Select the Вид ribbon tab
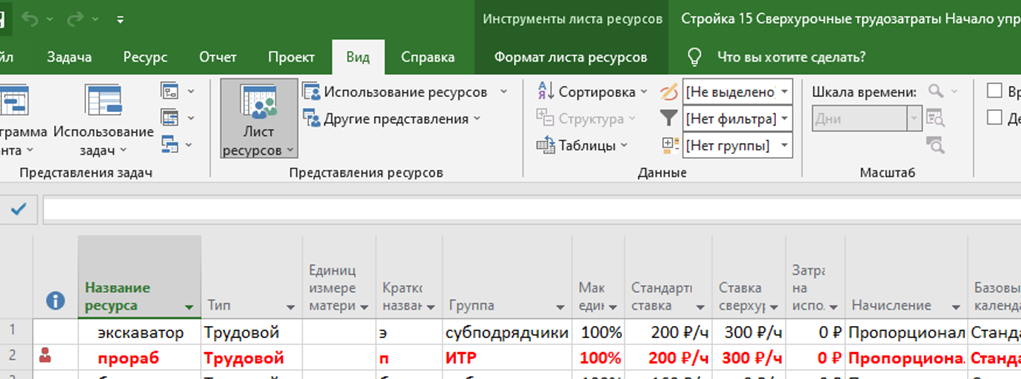Screen dimensions: 1021x379 (358, 57)
